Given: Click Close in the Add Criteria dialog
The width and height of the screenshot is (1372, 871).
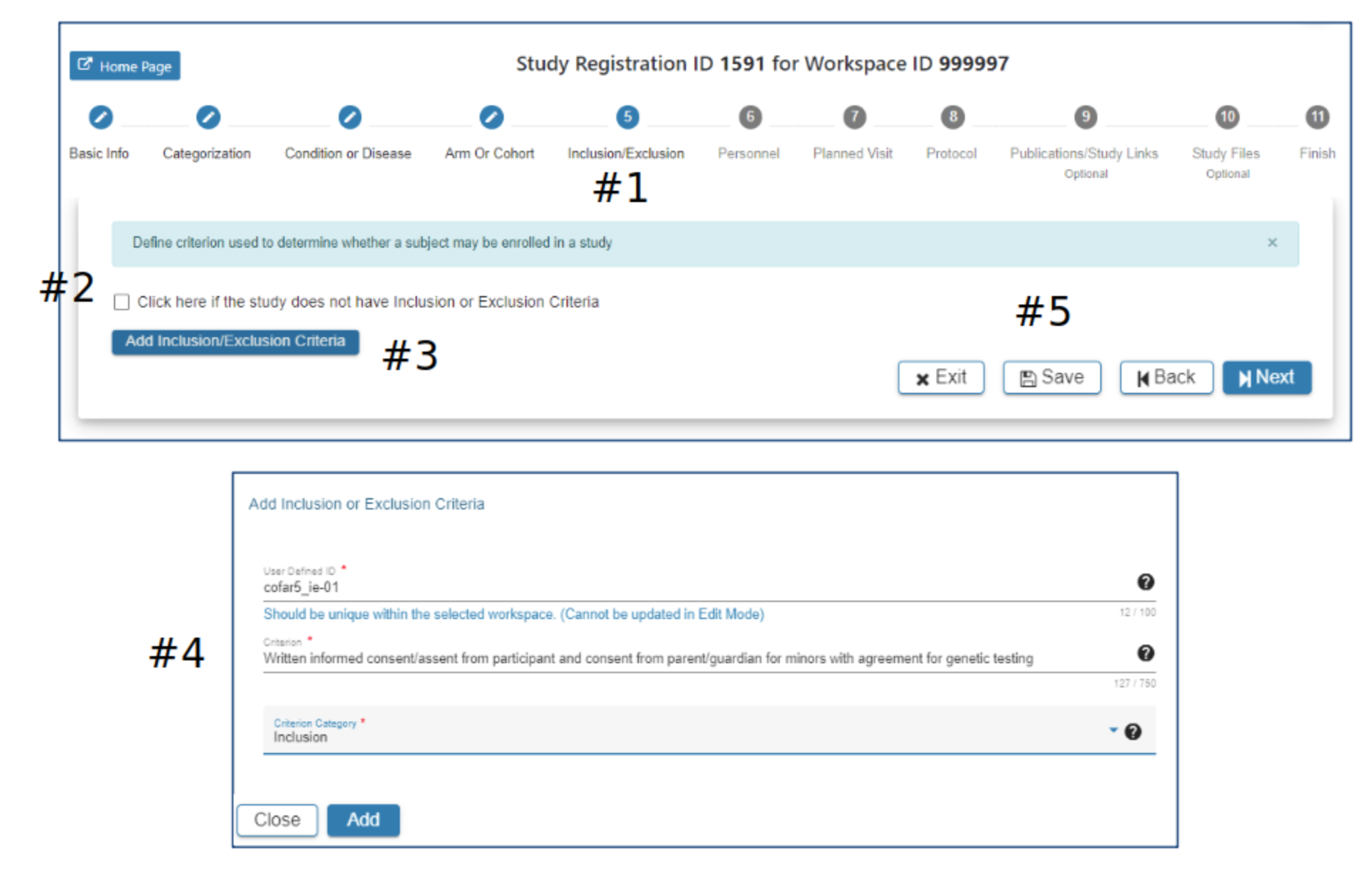Looking at the screenshot, I should click(x=277, y=820).
